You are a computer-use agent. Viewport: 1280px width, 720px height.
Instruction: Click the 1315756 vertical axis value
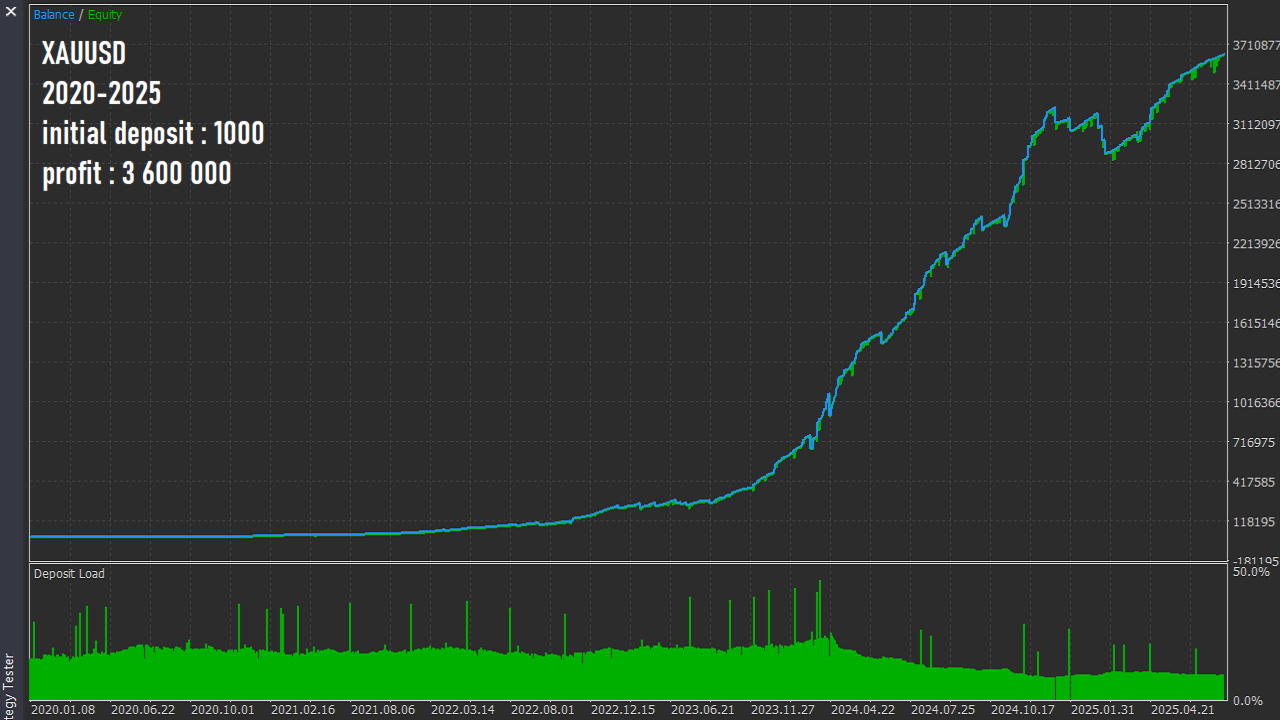1256,363
